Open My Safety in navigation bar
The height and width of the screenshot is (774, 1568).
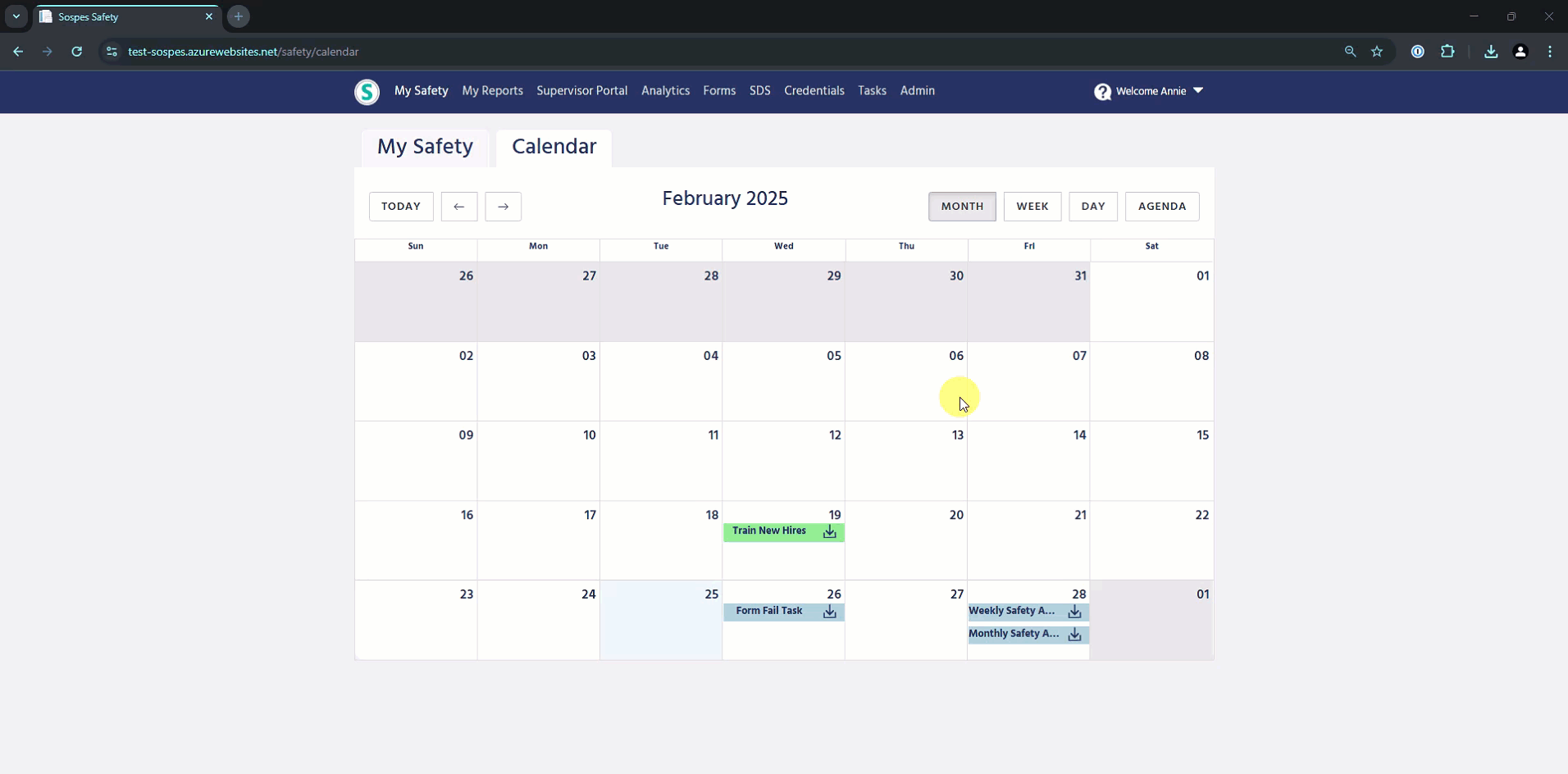421,91
